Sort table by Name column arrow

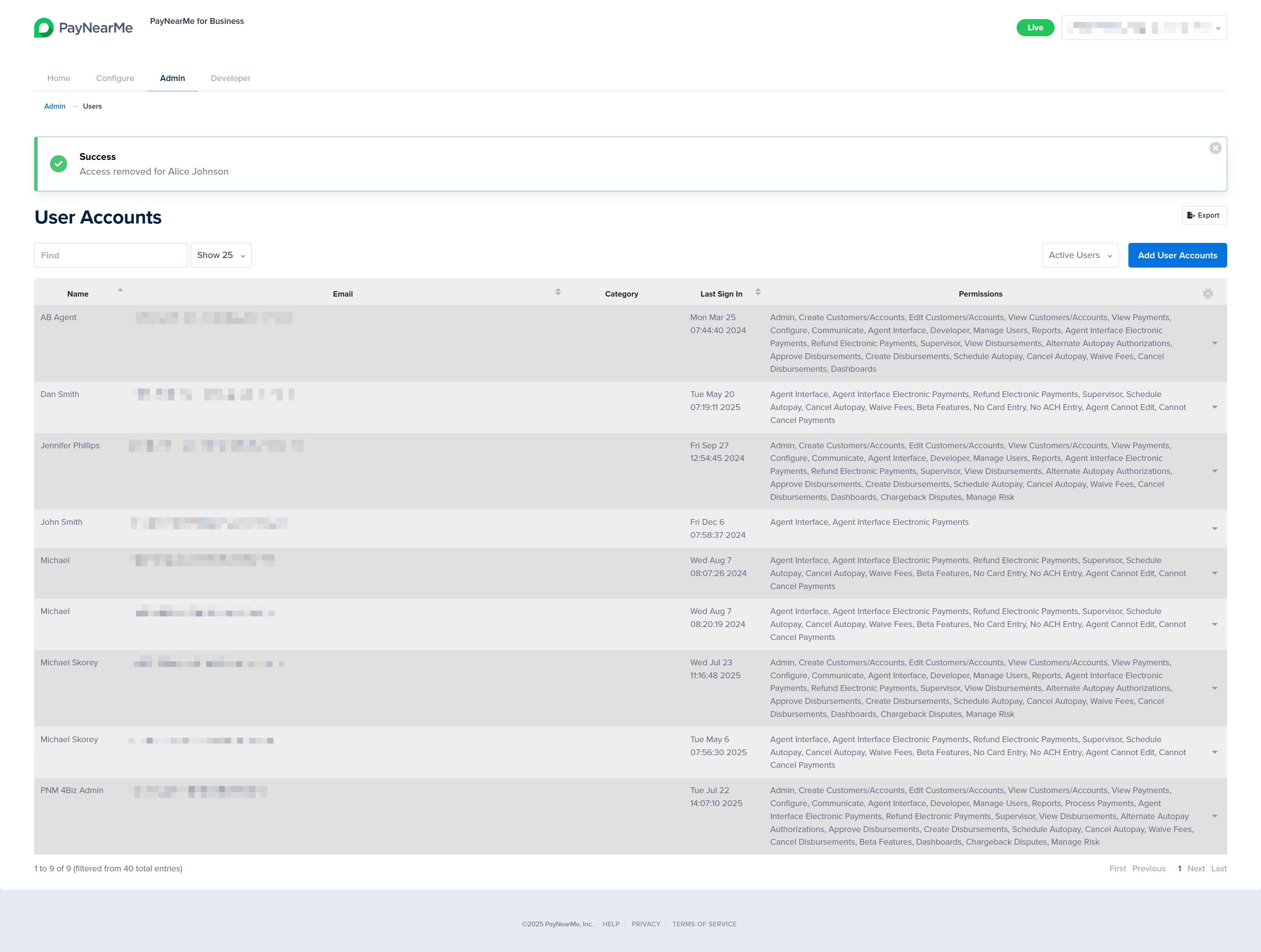120,290
